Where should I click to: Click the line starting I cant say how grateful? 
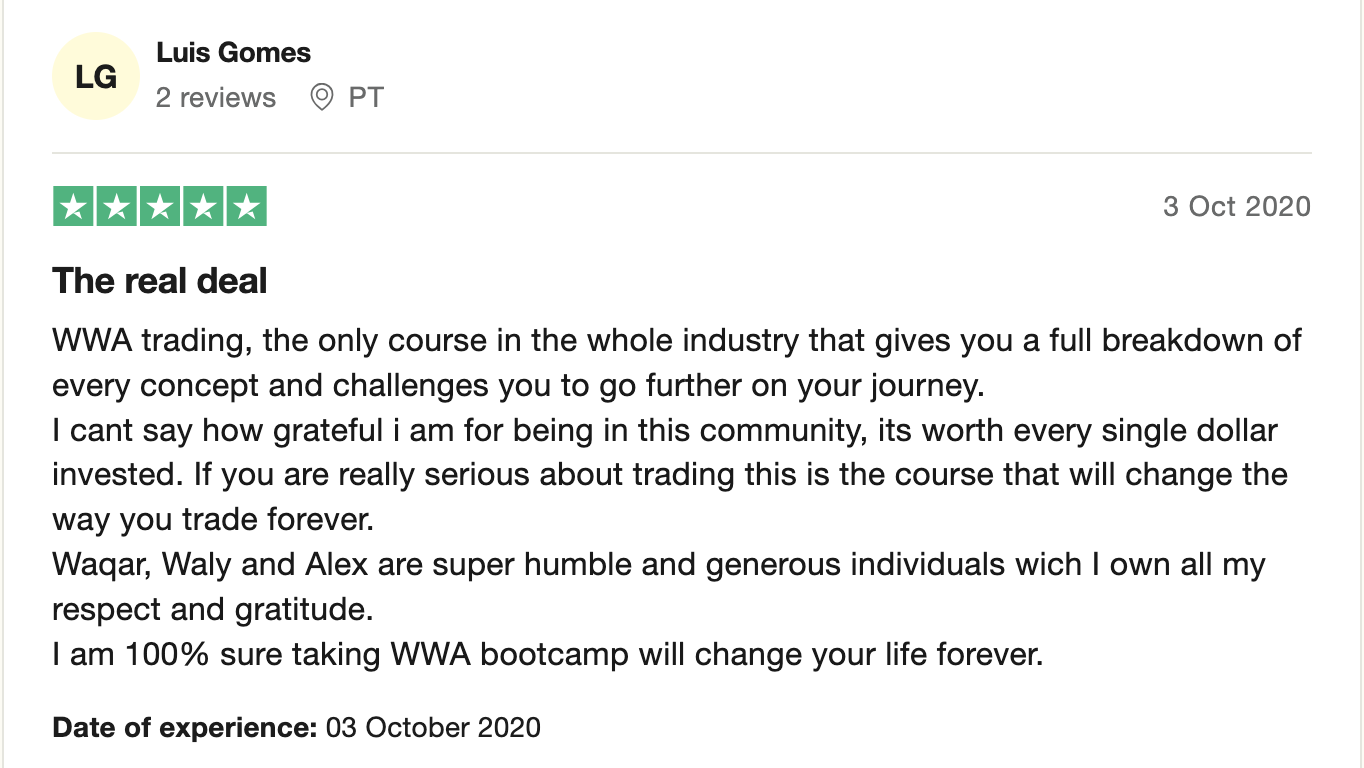click(664, 431)
